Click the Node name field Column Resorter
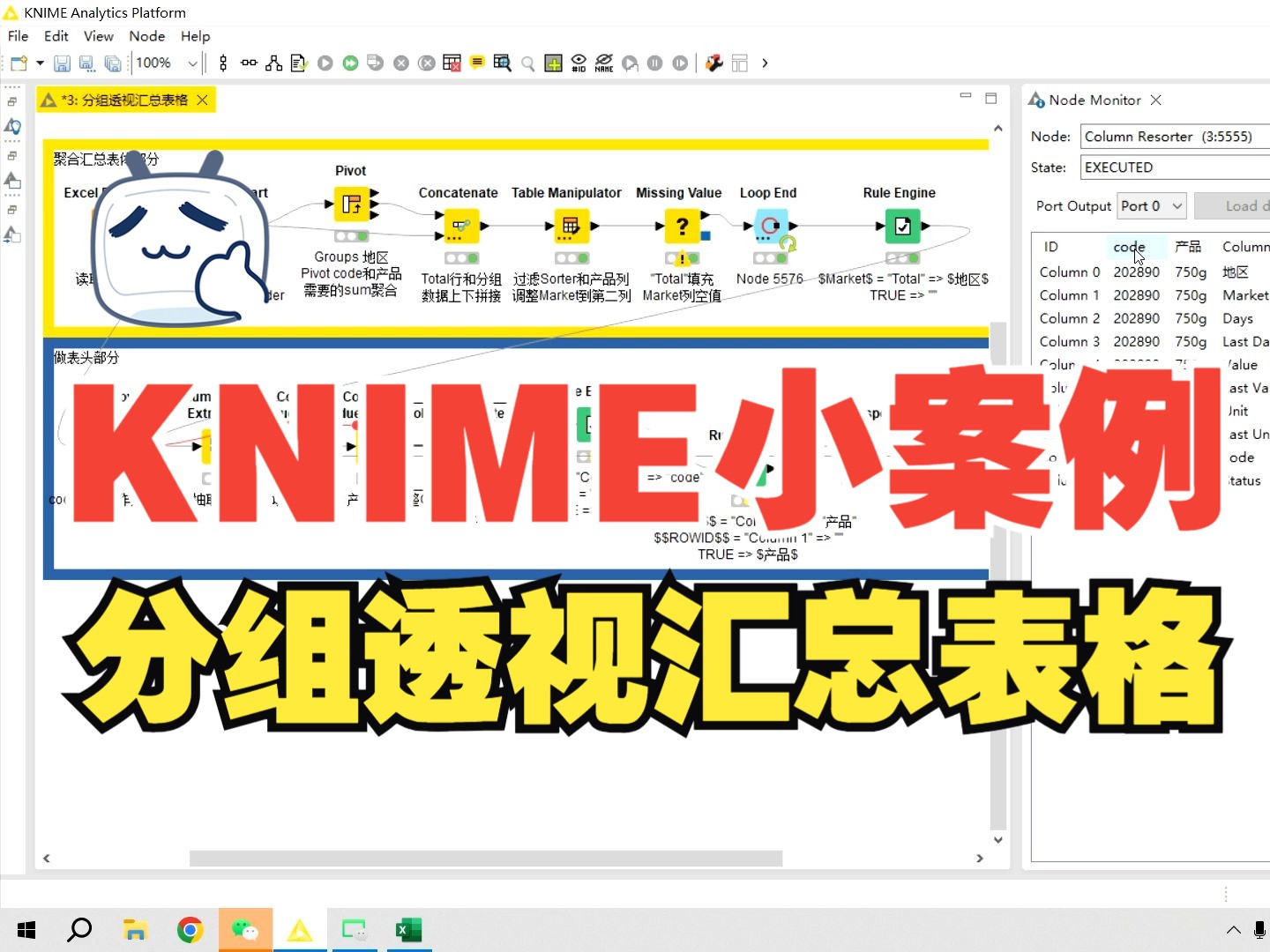Viewport: 1270px width, 952px height. [x=1175, y=137]
